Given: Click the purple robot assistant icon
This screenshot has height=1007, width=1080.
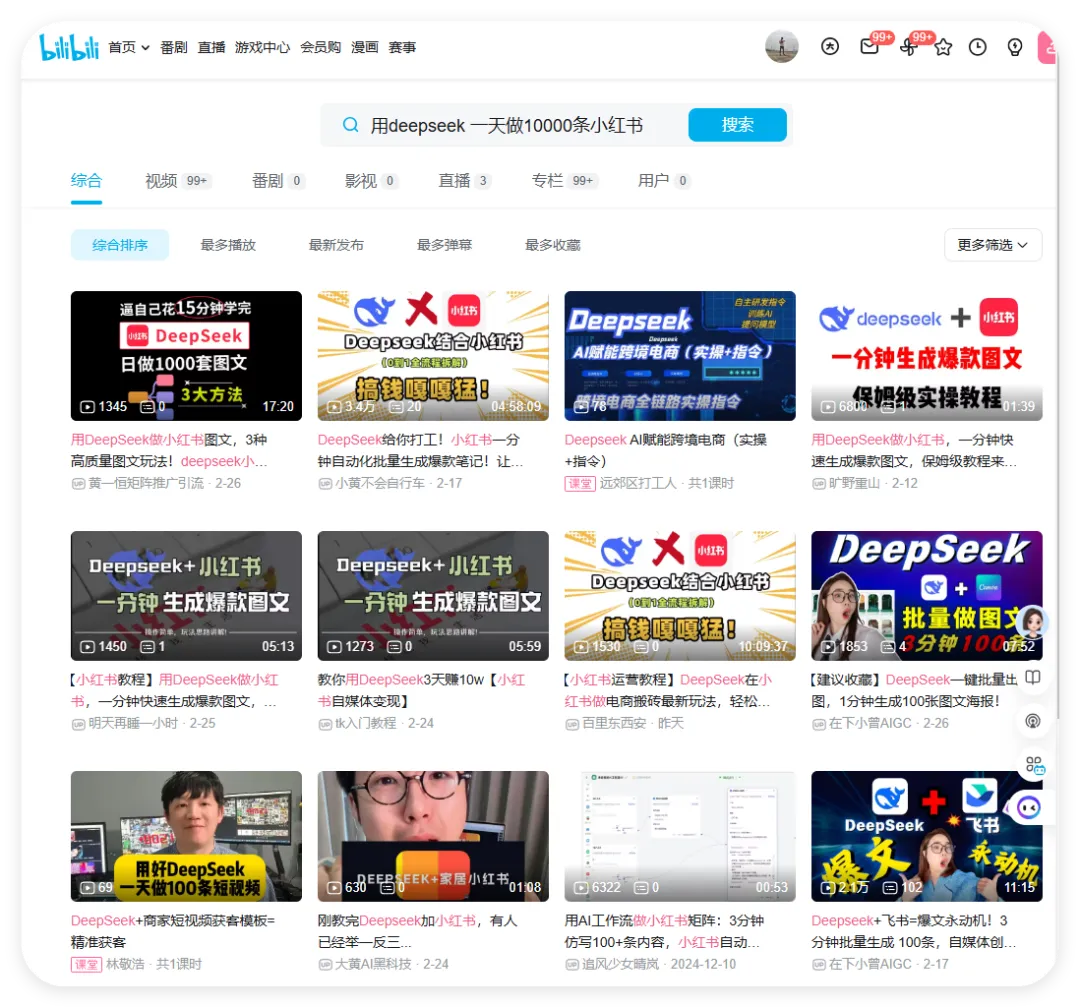Looking at the screenshot, I should click(x=1028, y=807).
